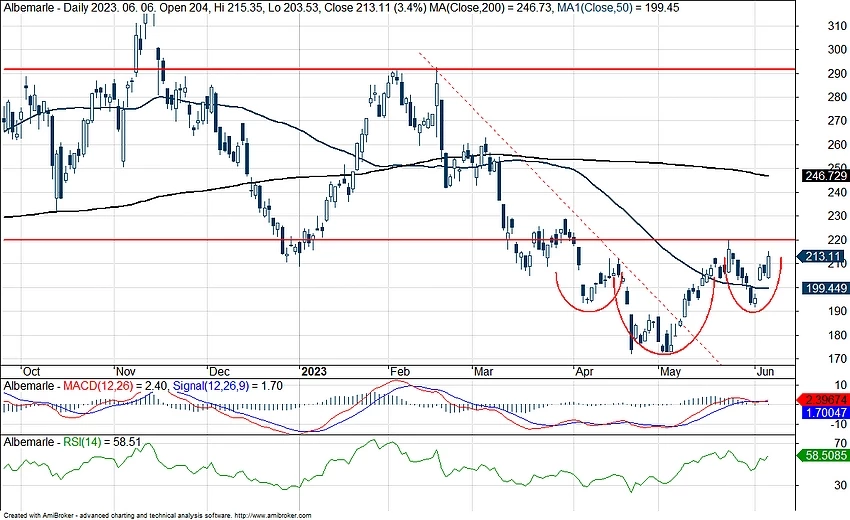850x520 pixels.
Task: Click the 230 price axis tick
Action: [837, 216]
